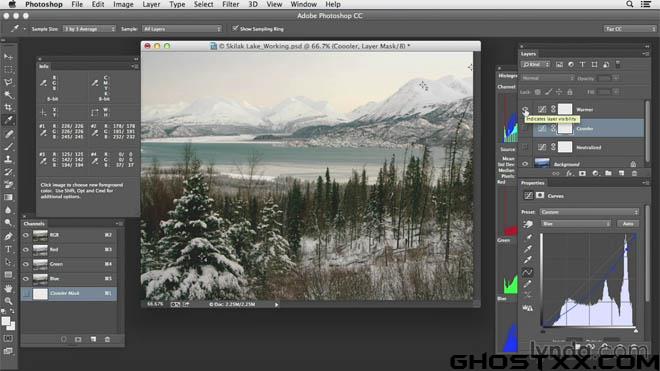Viewport: 660px width, 371px height.
Task: Toggle Show Sampling Ring checkbox
Action: point(235,29)
